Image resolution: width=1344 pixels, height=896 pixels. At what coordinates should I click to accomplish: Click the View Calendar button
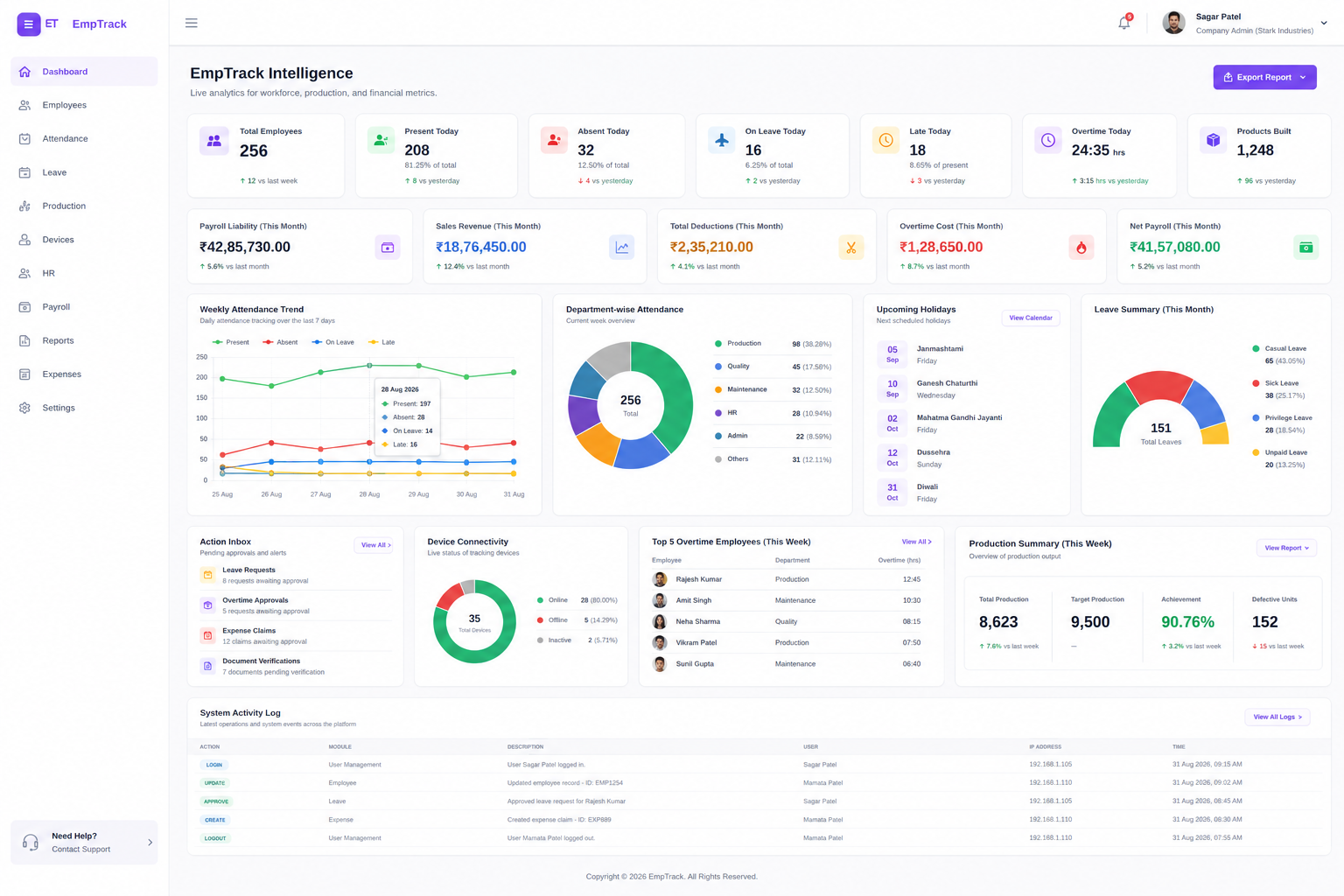[x=1031, y=318]
